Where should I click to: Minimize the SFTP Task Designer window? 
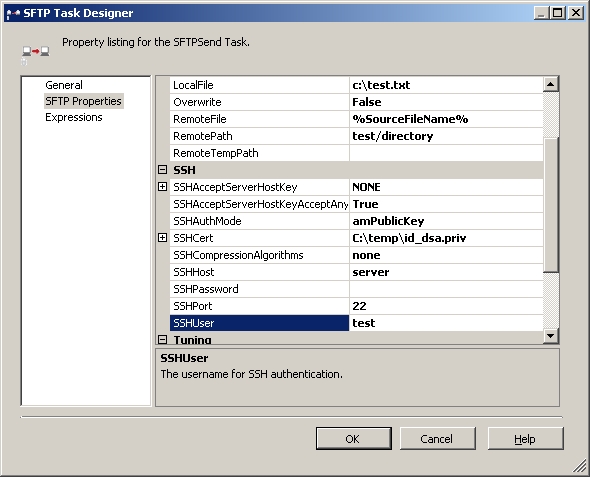pos(541,13)
